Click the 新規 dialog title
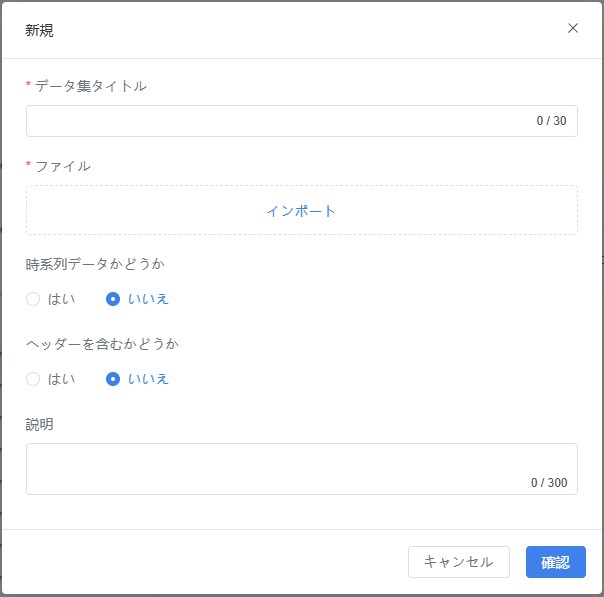The image size is (604, 597). point(40,30)
